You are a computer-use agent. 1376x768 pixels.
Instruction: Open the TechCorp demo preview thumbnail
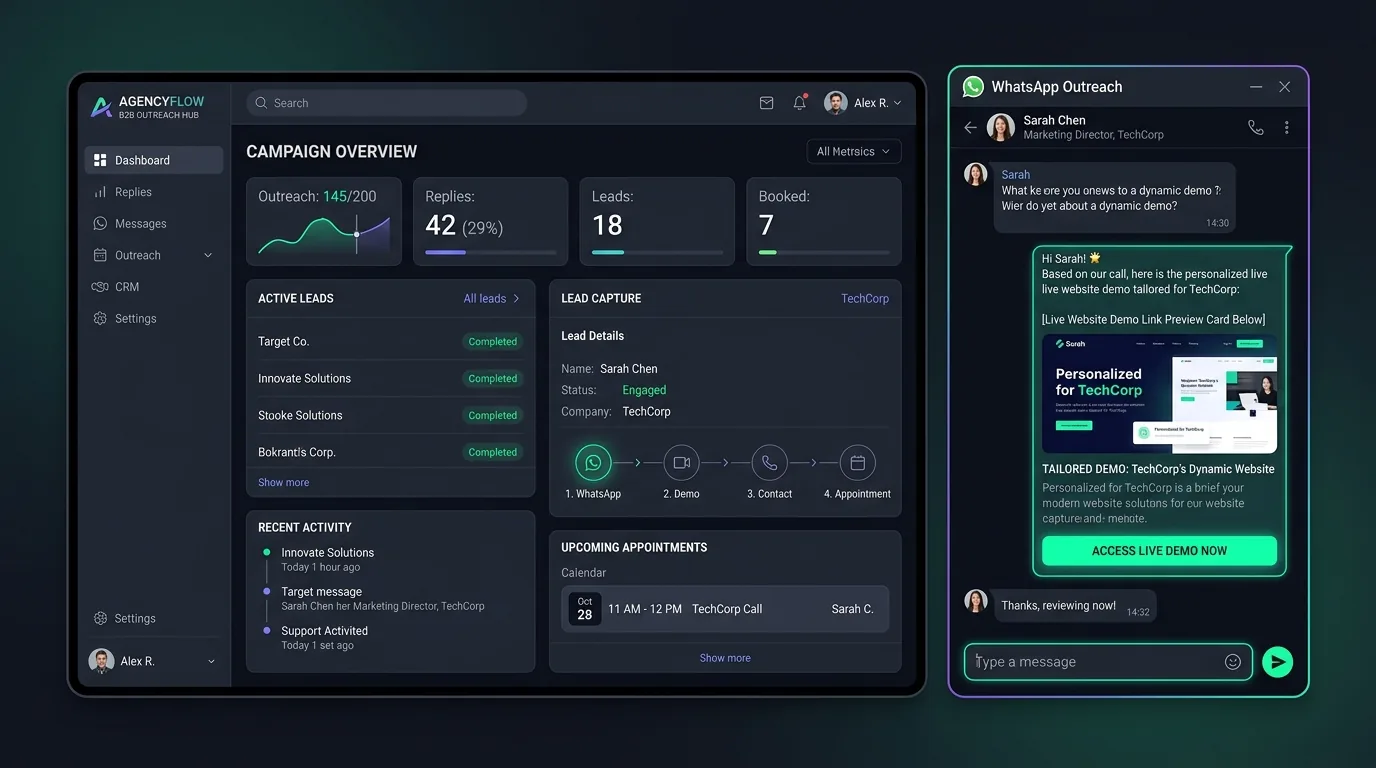point(1159,394)
